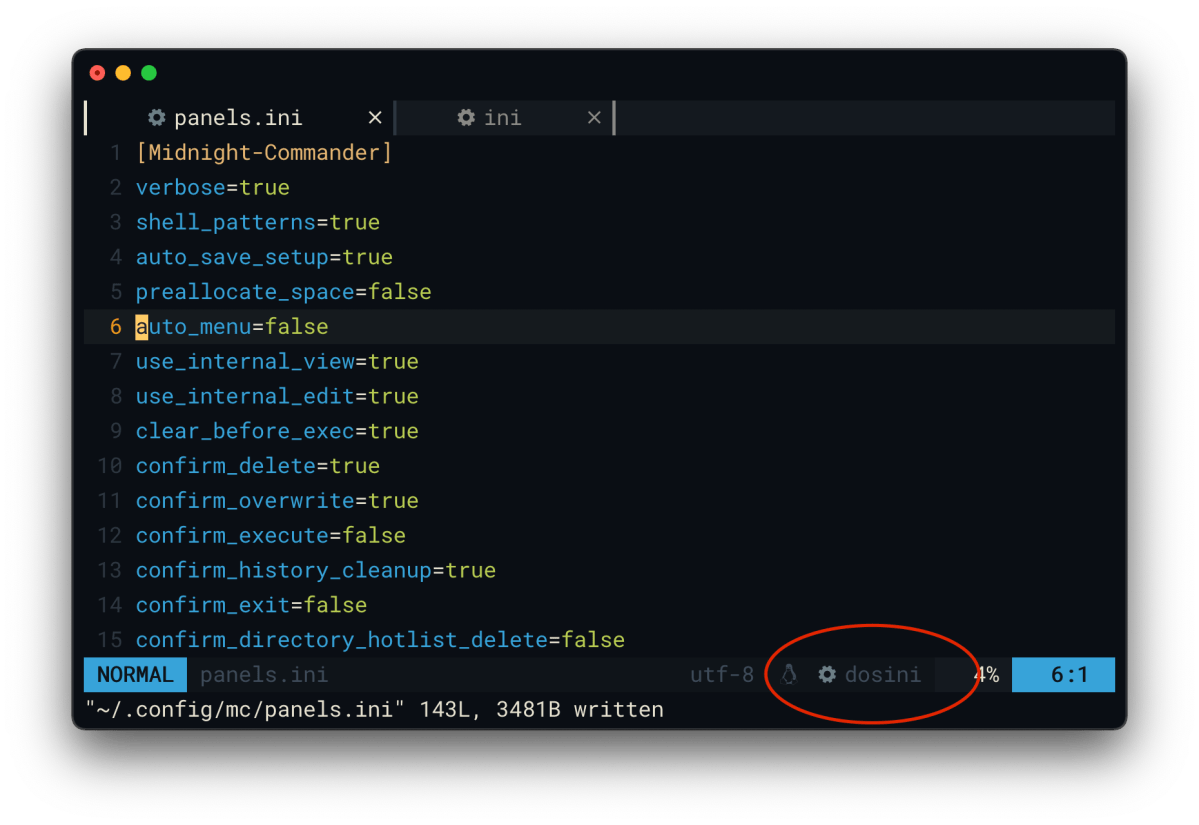Click the gear icon on ini tab
The height and width of the screenshot is (825, 1199).
[x=466, y=117]
